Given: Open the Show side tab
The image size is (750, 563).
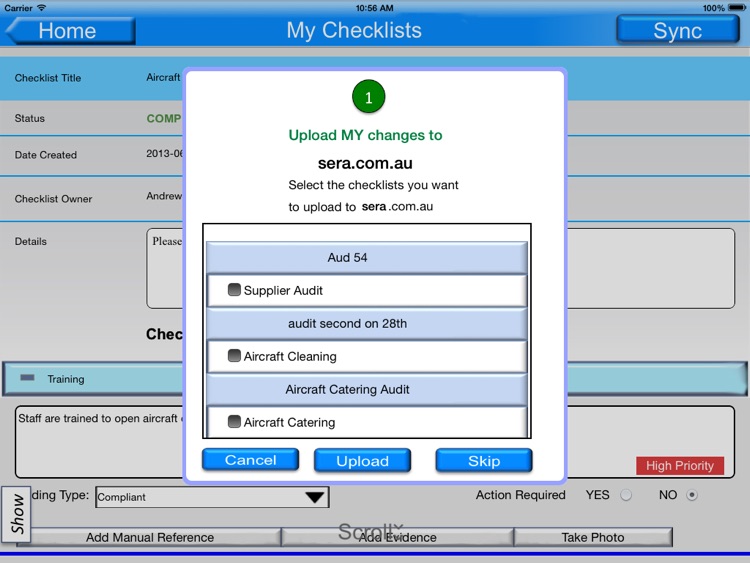Looking at the screenshot, I should click(x=17, y=514).
